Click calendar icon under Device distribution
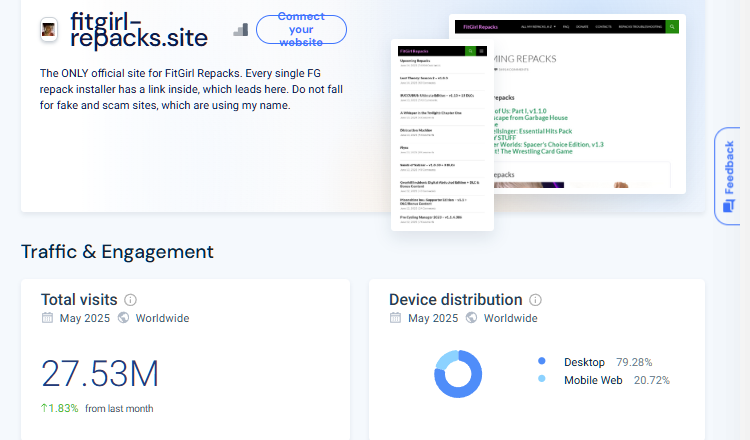Viewport: 750px width, 440px height. tap(395, 318)
